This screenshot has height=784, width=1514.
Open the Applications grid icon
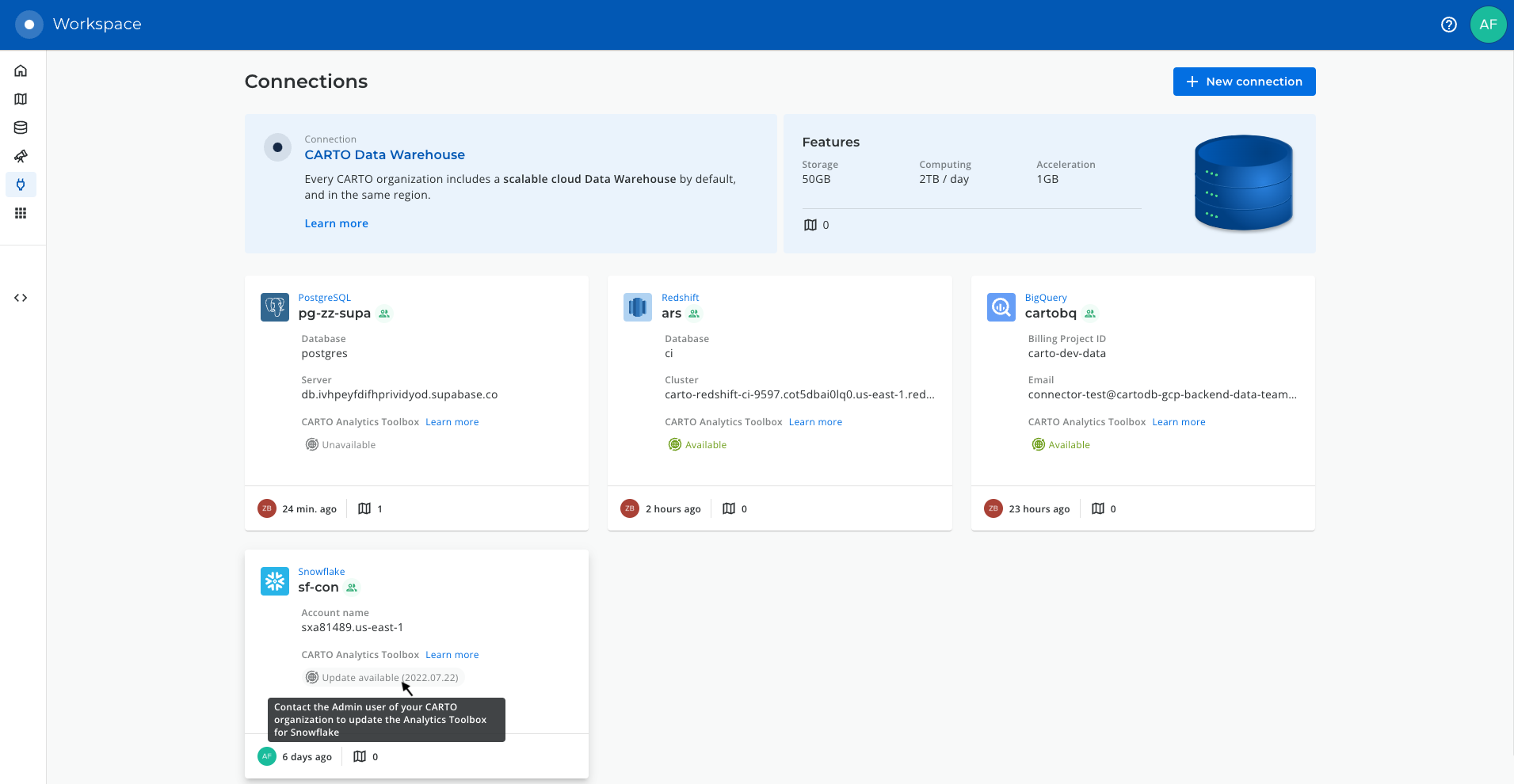click(21, 213)
